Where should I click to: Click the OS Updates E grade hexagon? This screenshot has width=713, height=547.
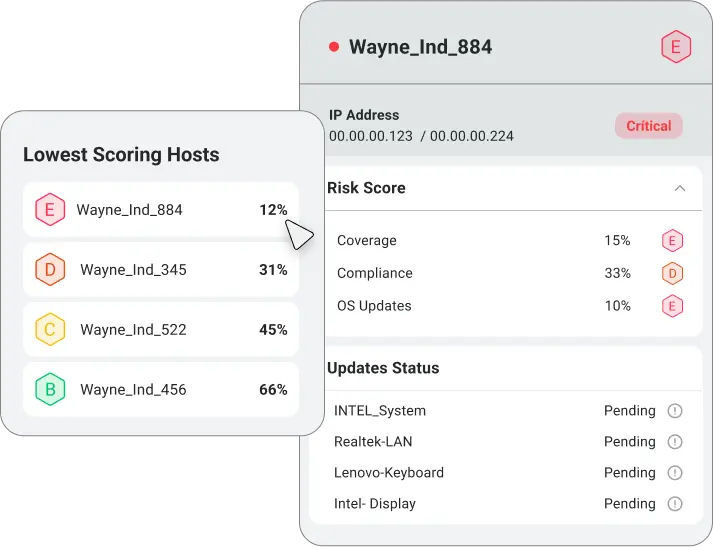(673, 306)
